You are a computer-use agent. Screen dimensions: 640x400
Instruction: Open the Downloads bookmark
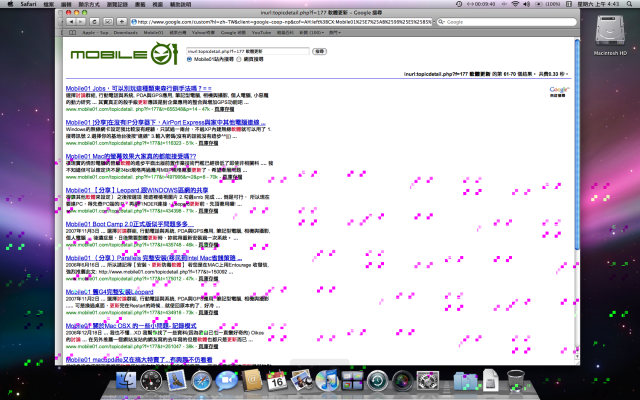(125, 33)
